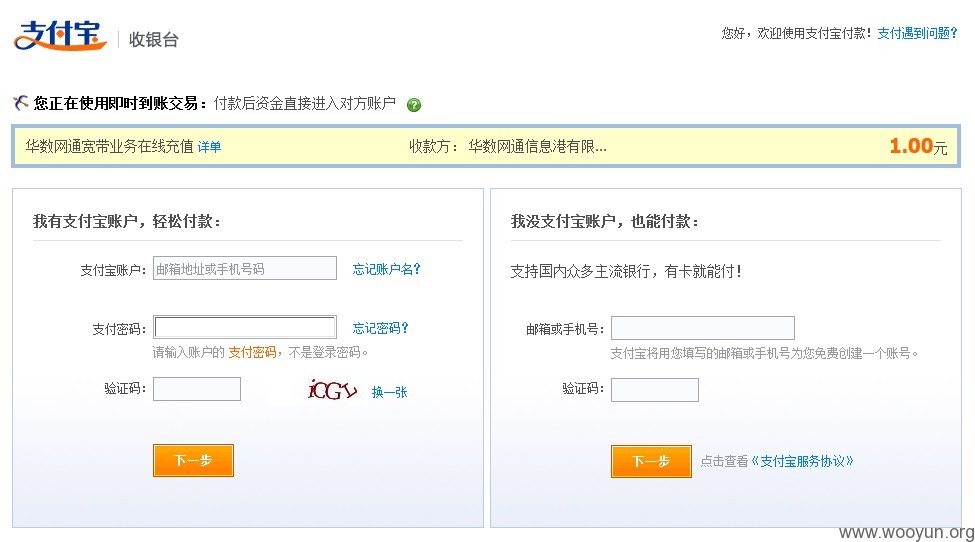Open 详单 order details link

pos(210,147)
